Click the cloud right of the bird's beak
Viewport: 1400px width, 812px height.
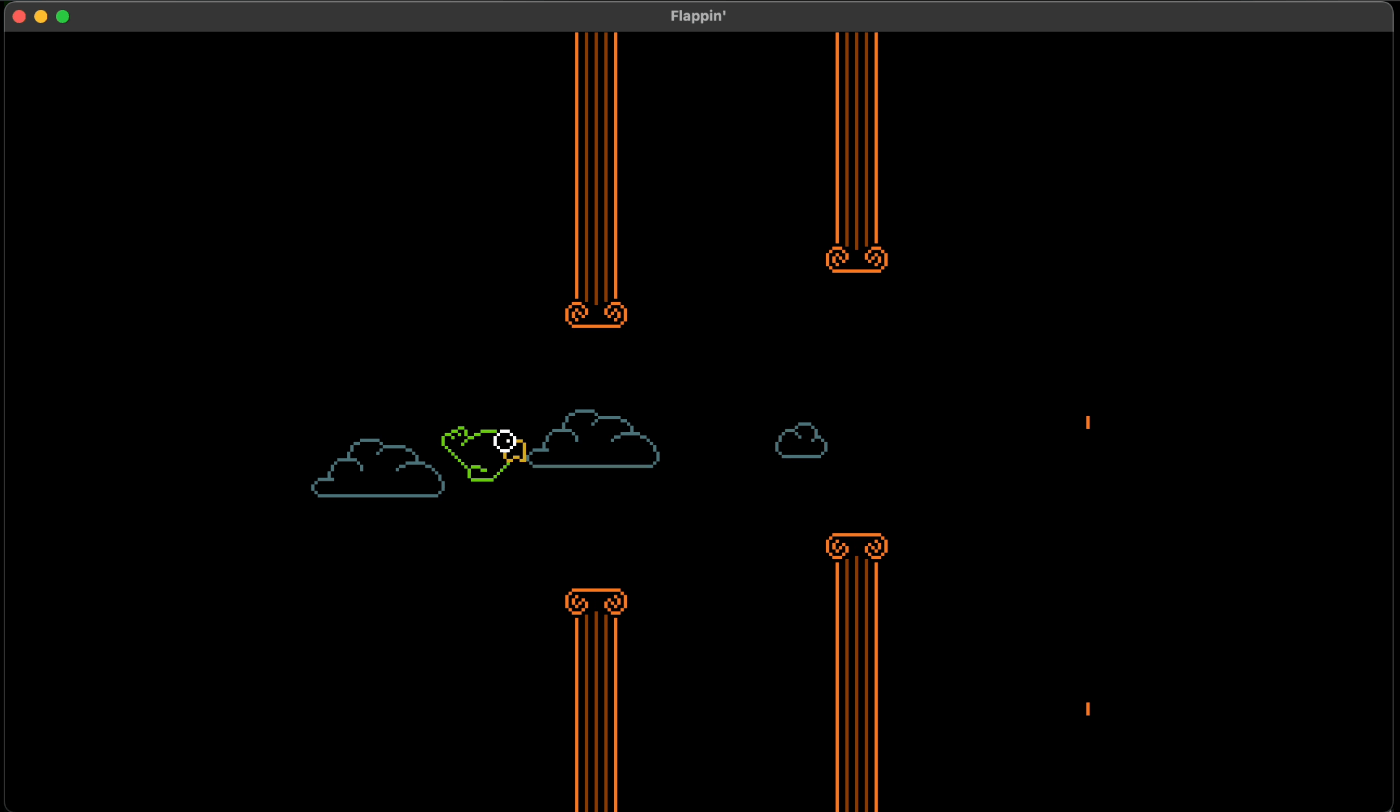click(593, 439)
